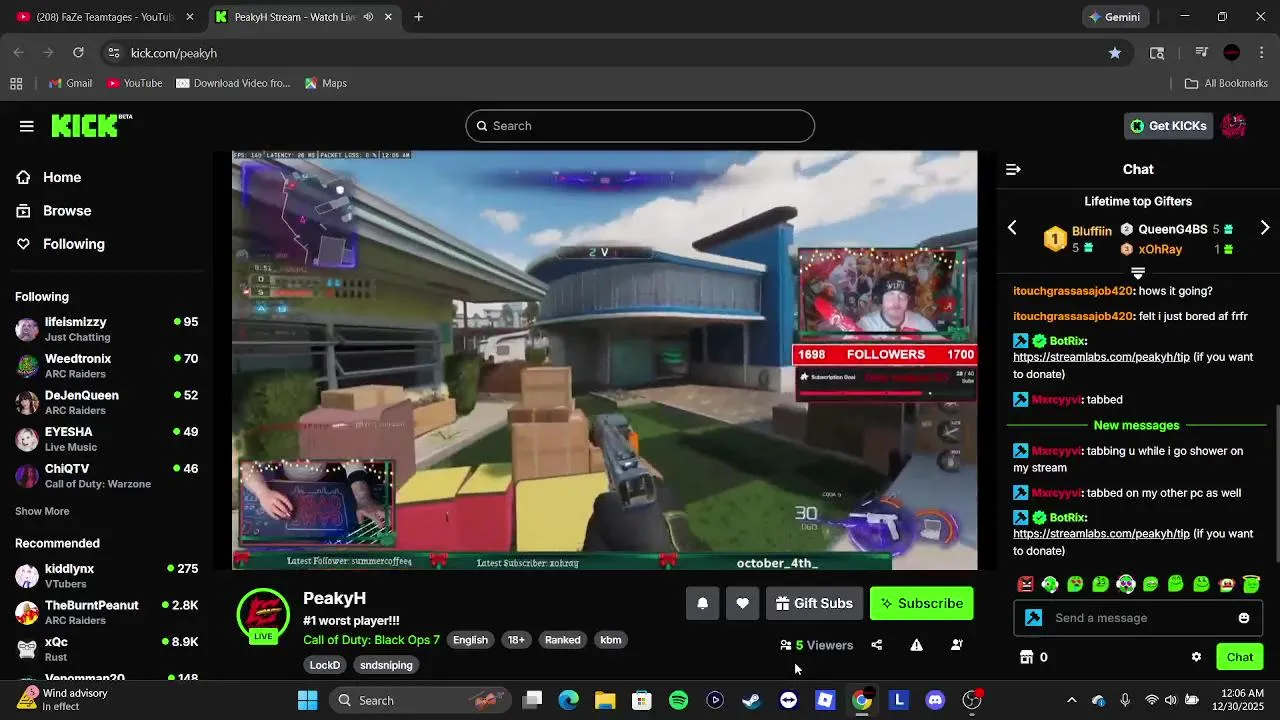Open ChiQTV channel in Following

106,476
